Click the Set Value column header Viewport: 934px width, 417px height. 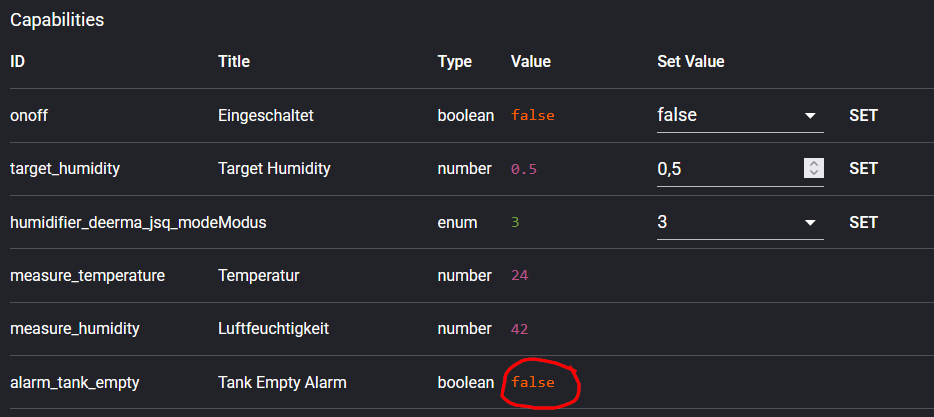(x=690, y=62)
